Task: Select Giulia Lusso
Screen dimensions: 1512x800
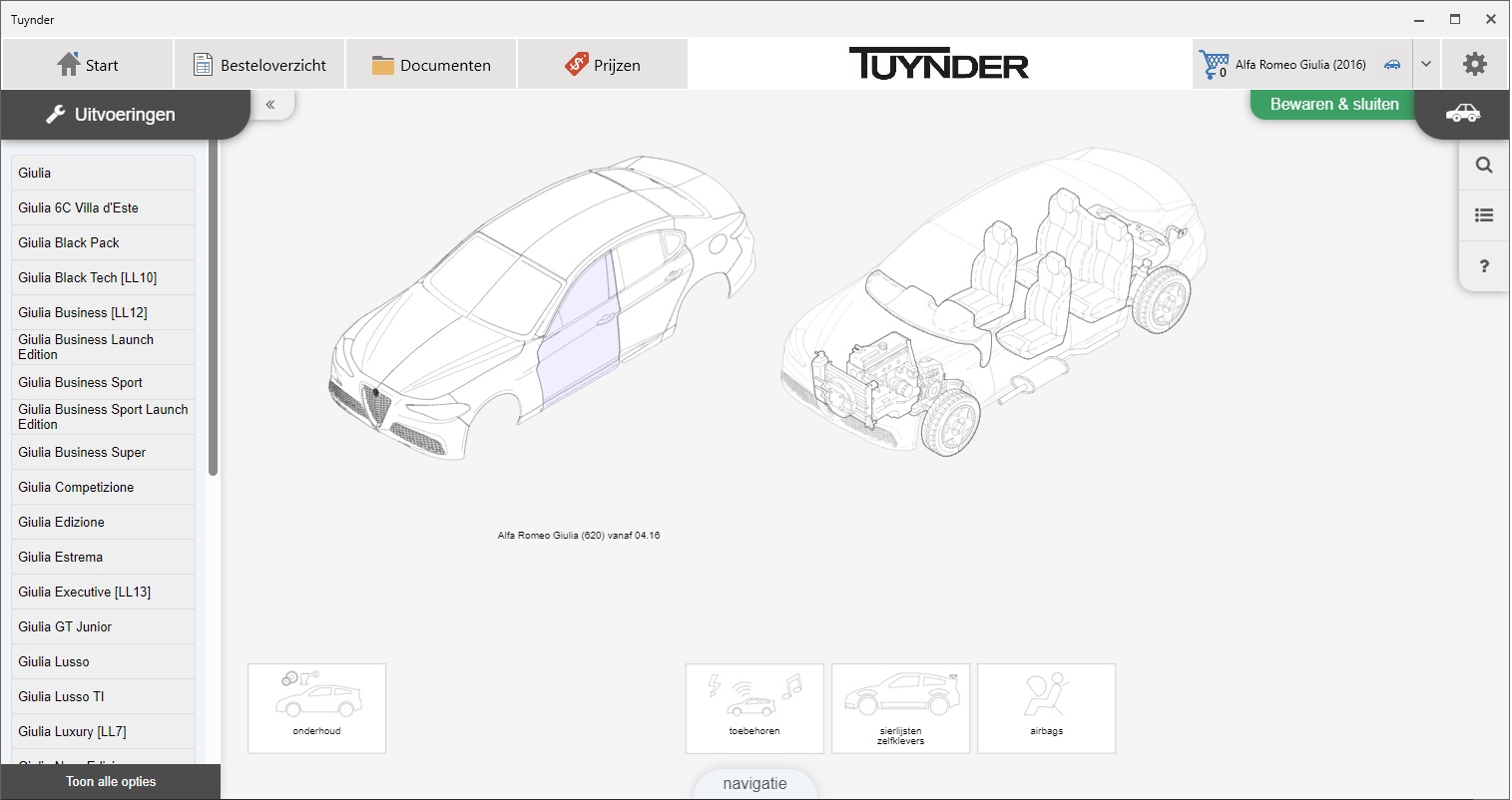Action: point(103,661)
